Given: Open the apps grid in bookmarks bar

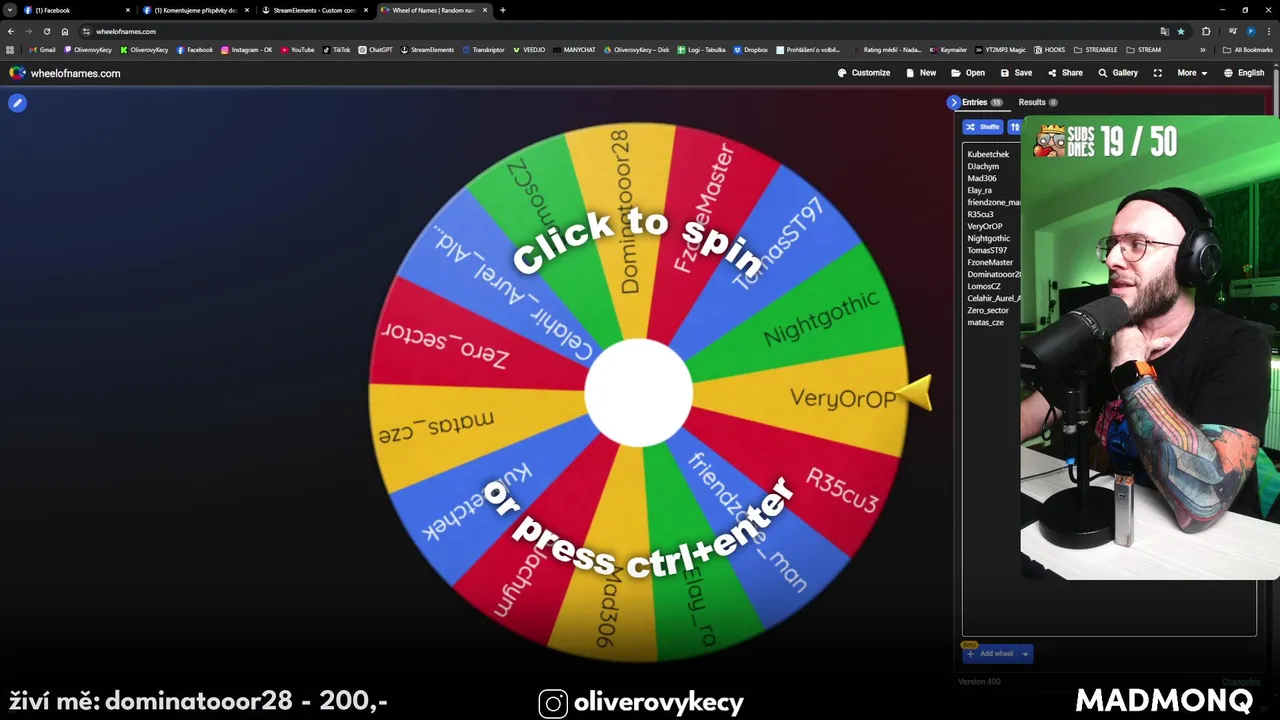Looking at the screenshot, I should click(11, 49).
